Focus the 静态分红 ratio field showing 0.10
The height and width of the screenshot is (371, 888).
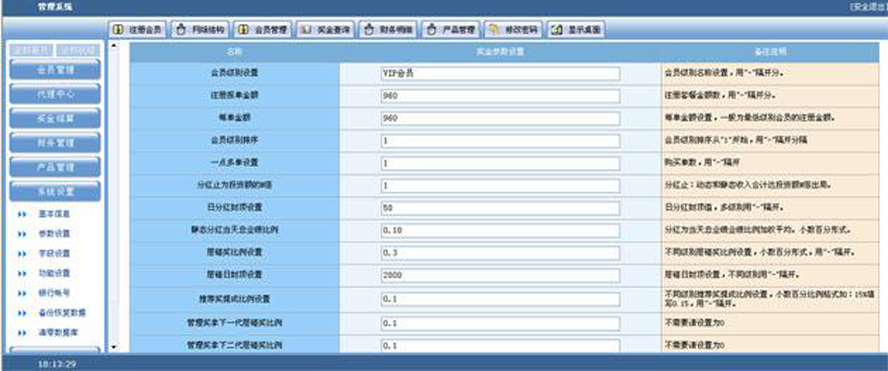point(500,231)
